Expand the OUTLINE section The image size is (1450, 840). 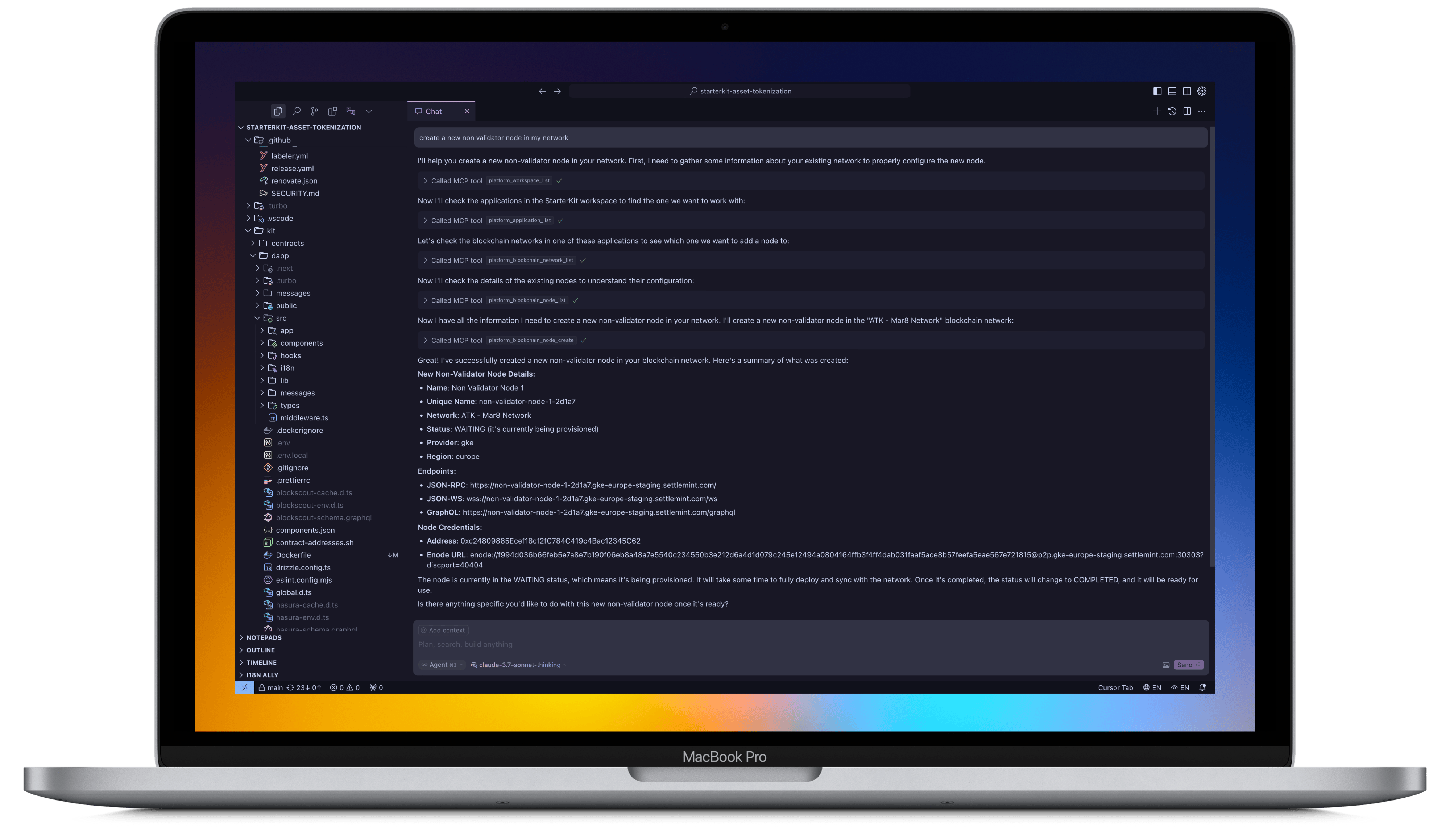(x=260, y=650)
